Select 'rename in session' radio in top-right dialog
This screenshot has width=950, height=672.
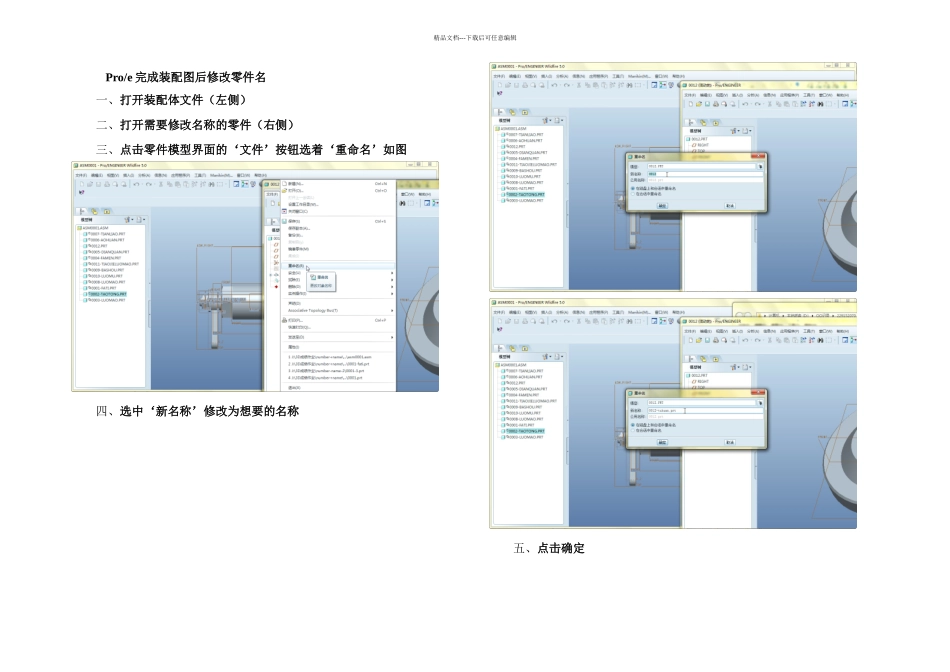point(633,194)
